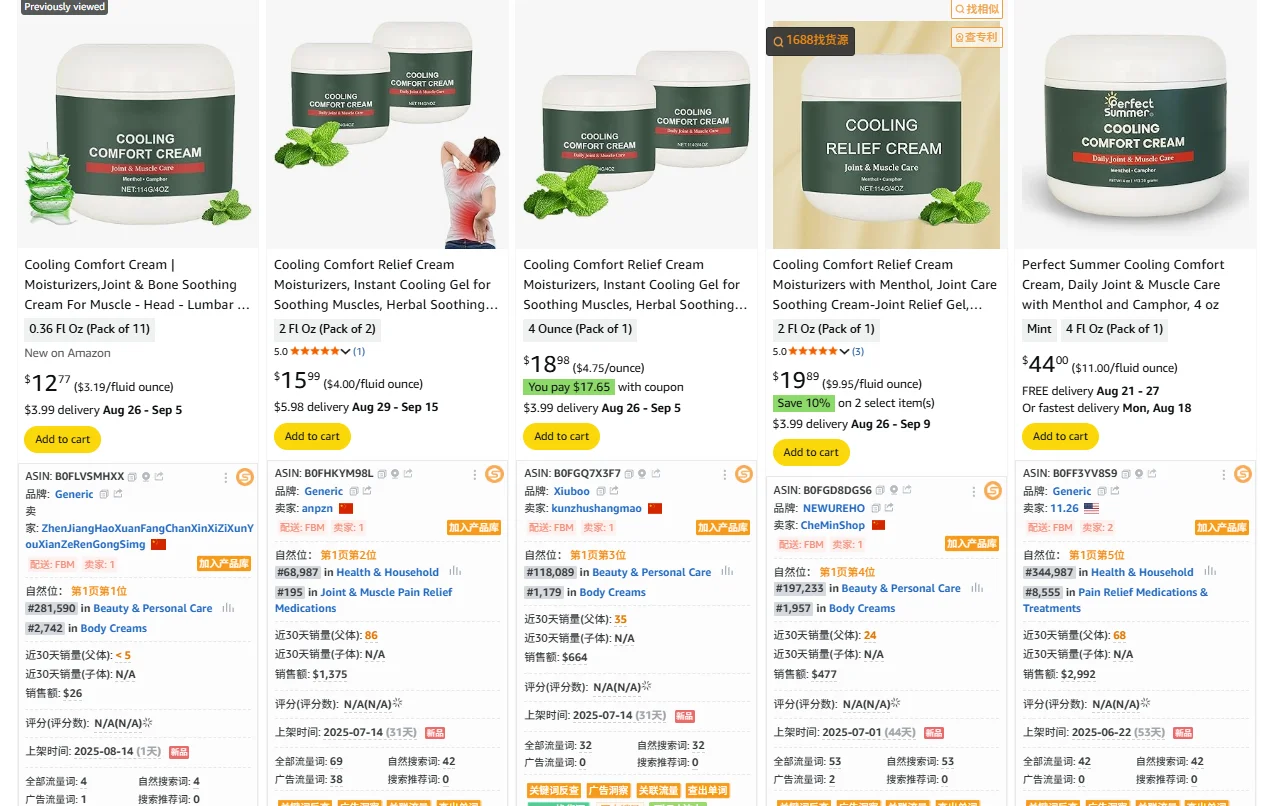Add the $12.77 Cooling Comfort Cream to cart
Screen dimensions: 1270x806
(x=62, y=439)
